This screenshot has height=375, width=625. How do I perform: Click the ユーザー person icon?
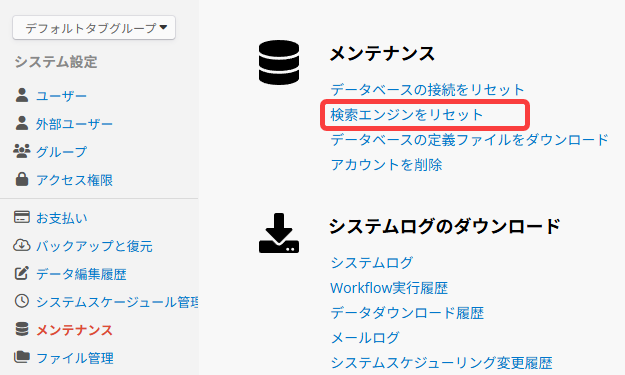tap(22, 95)
